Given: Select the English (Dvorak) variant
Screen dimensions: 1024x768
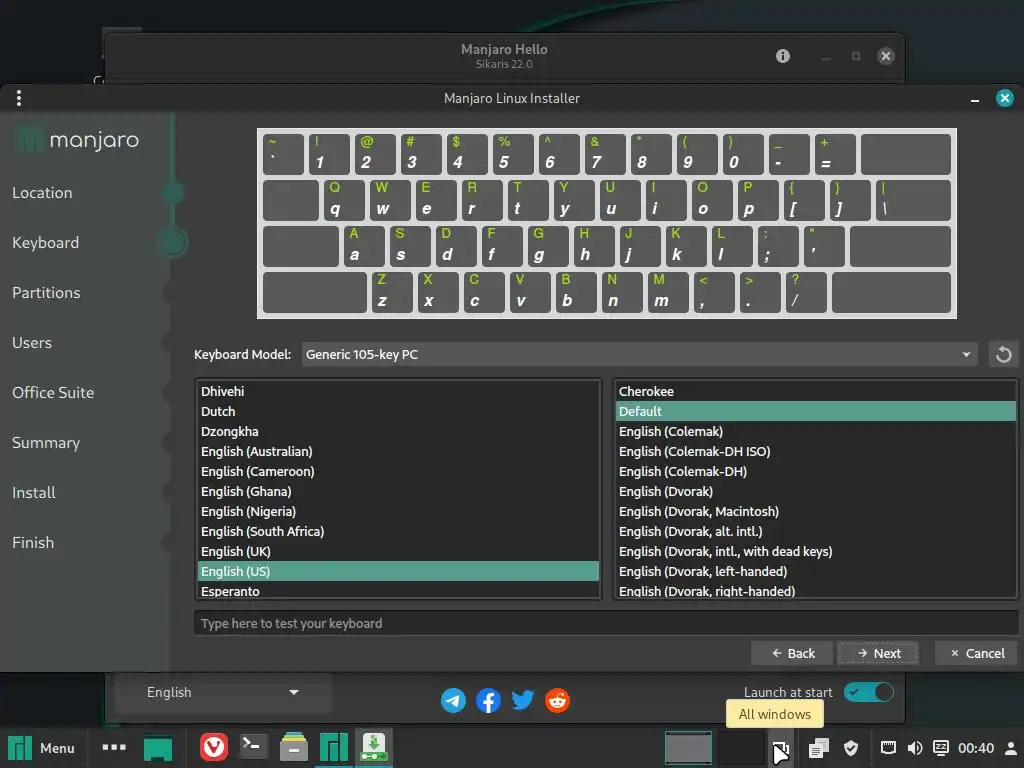Looking at the screenshot, I should click(x=816, y=491).
